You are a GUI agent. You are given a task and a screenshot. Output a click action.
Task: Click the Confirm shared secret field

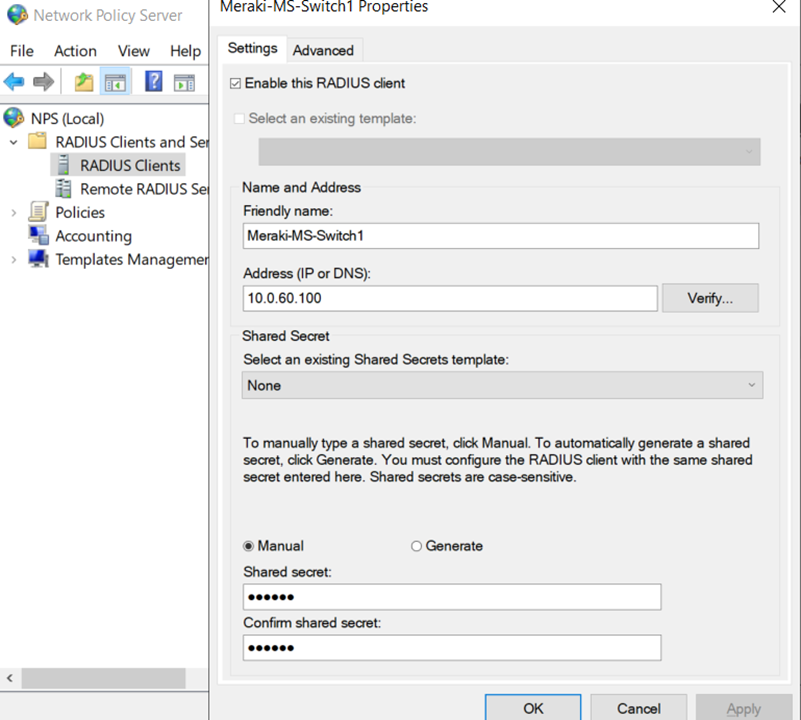452,648
